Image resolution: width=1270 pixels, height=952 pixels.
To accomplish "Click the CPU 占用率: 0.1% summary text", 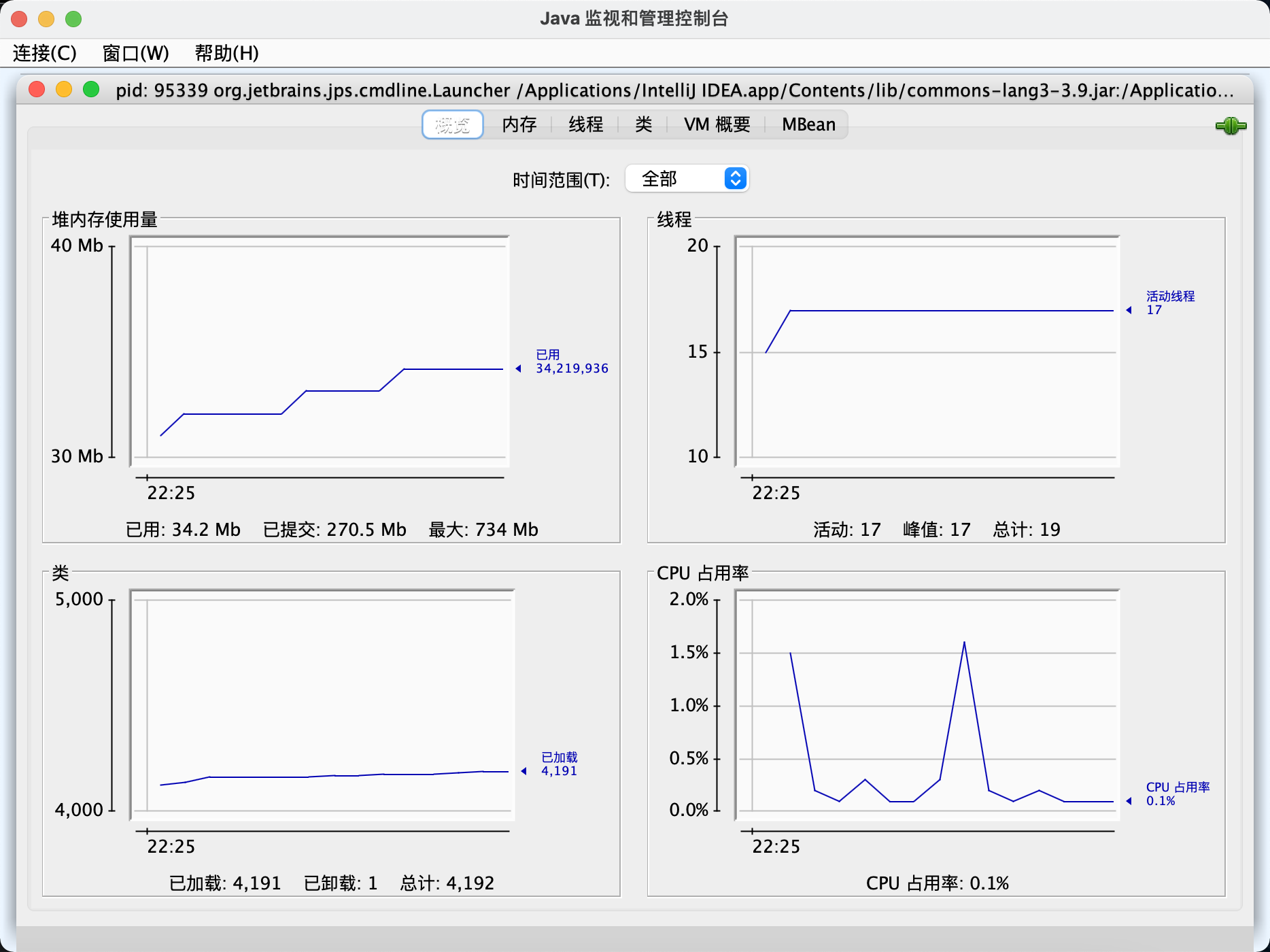I will point(938,883).
